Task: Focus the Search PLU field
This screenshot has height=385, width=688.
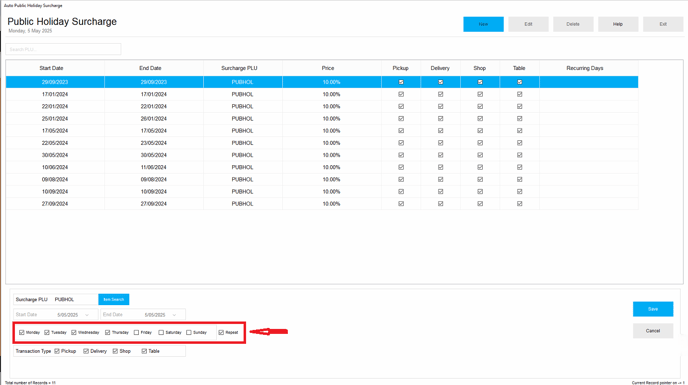Action: tap(63, 49)
